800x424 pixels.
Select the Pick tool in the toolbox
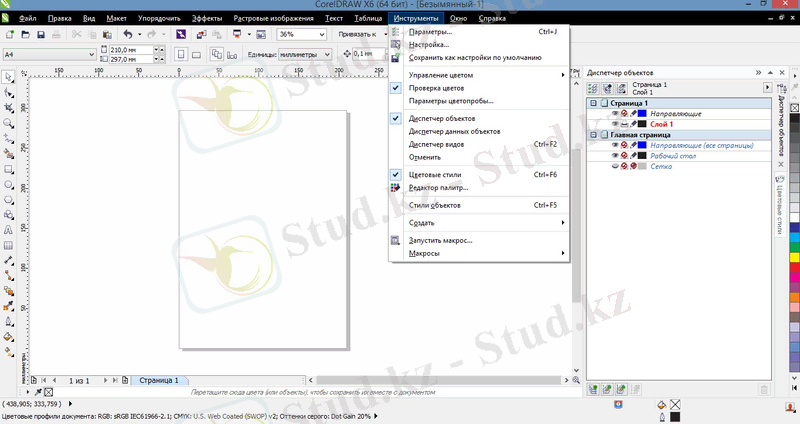tap(9, 76)
